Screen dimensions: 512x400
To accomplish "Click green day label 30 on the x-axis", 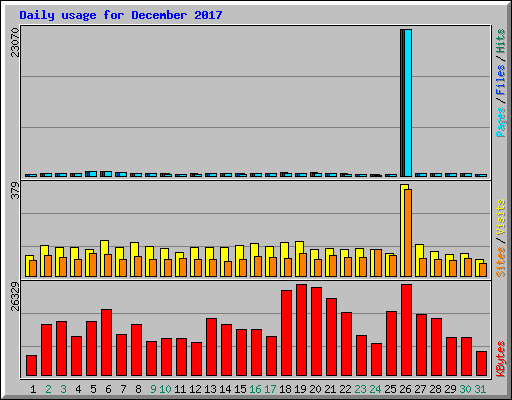I will 465,389.
